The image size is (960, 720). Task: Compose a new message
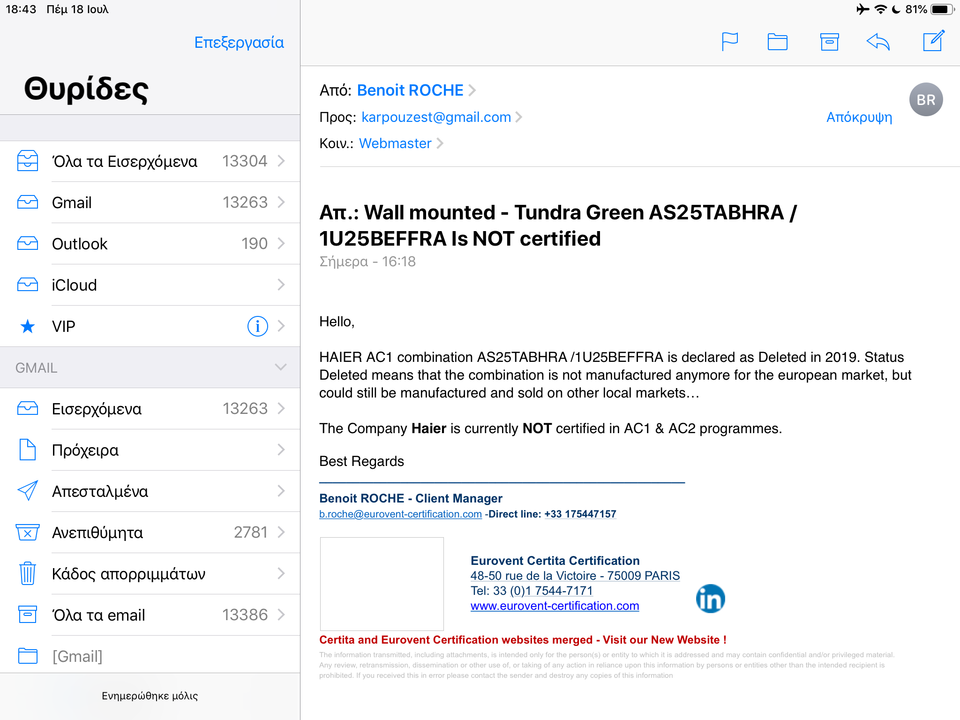[x=933, y=41]
